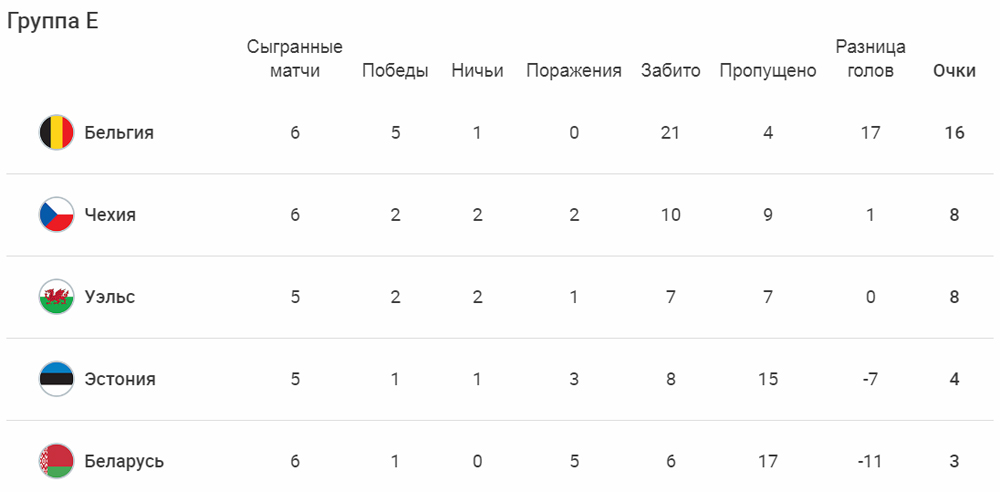Click the Группа E heading
Image resolution: width=1000 pixels, height=492 pixels.
tap(53, 22)
